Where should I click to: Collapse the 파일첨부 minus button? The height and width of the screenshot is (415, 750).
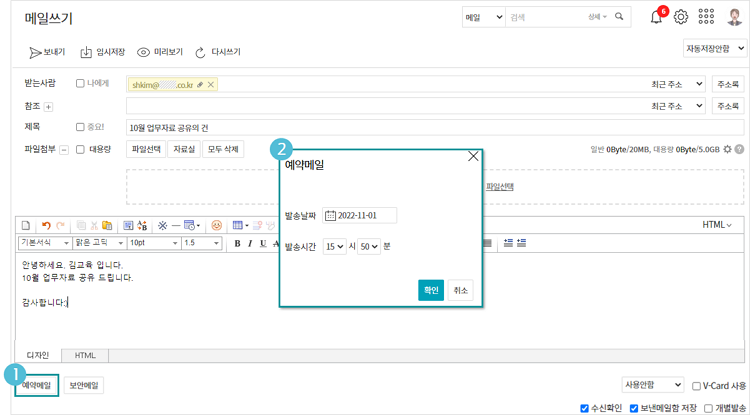64,150
